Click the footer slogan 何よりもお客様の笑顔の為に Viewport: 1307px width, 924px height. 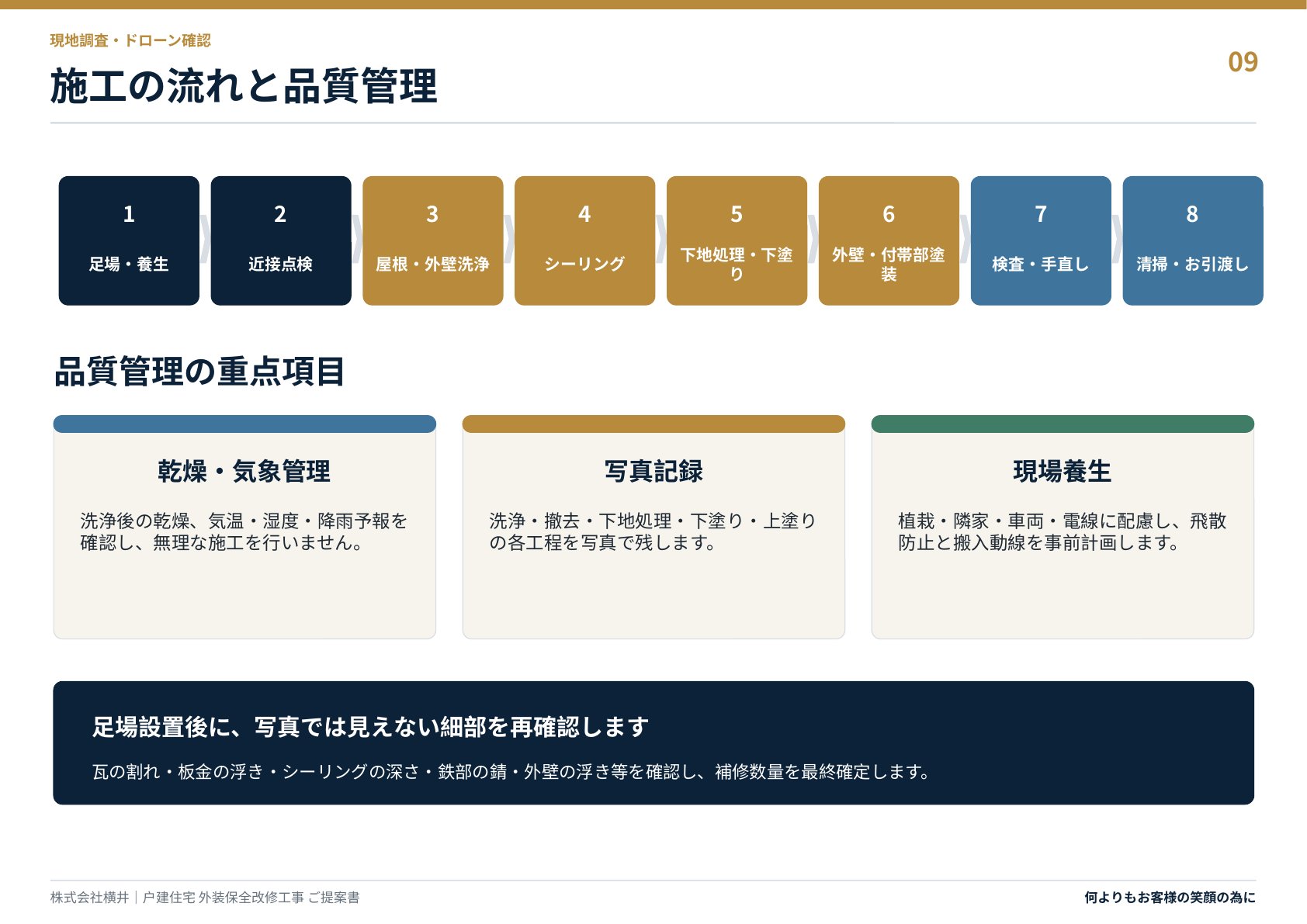(x=1170, y=898)
